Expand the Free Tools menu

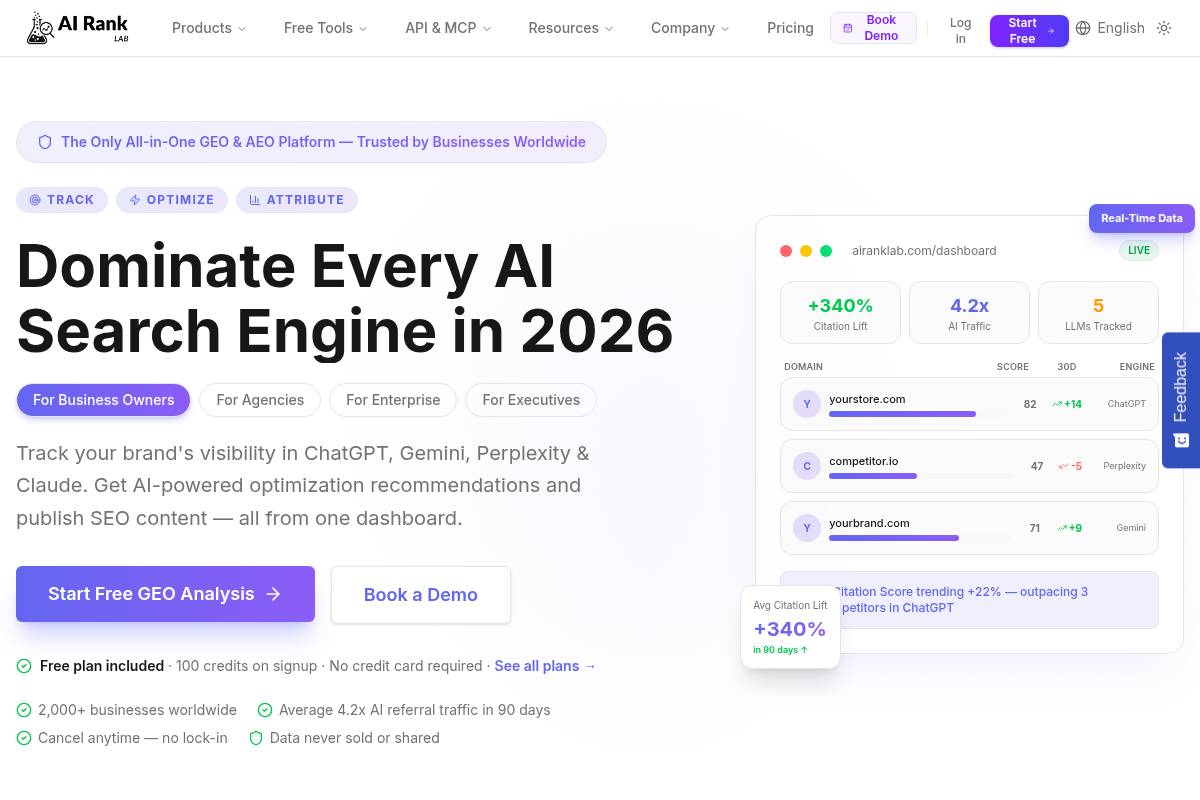point(326,28)
